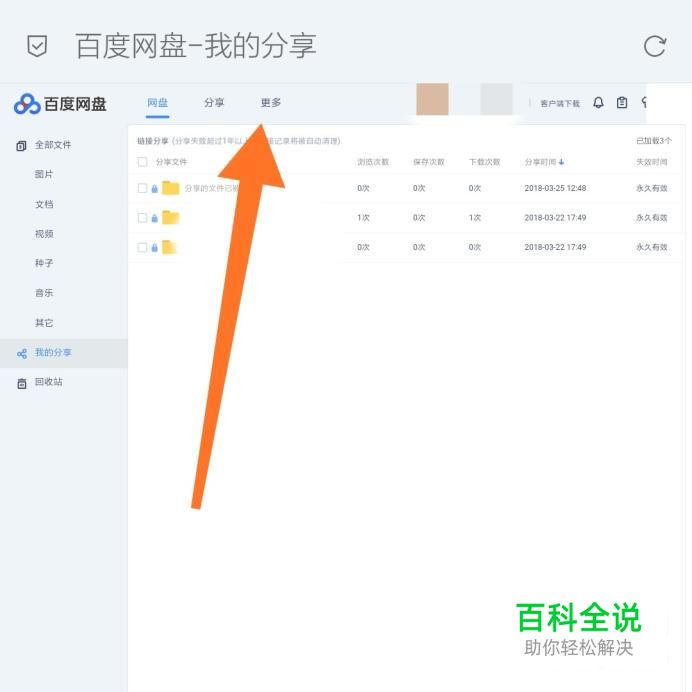Open 回收站 in sidebar
692x692 pixels.
click(49, 382)
